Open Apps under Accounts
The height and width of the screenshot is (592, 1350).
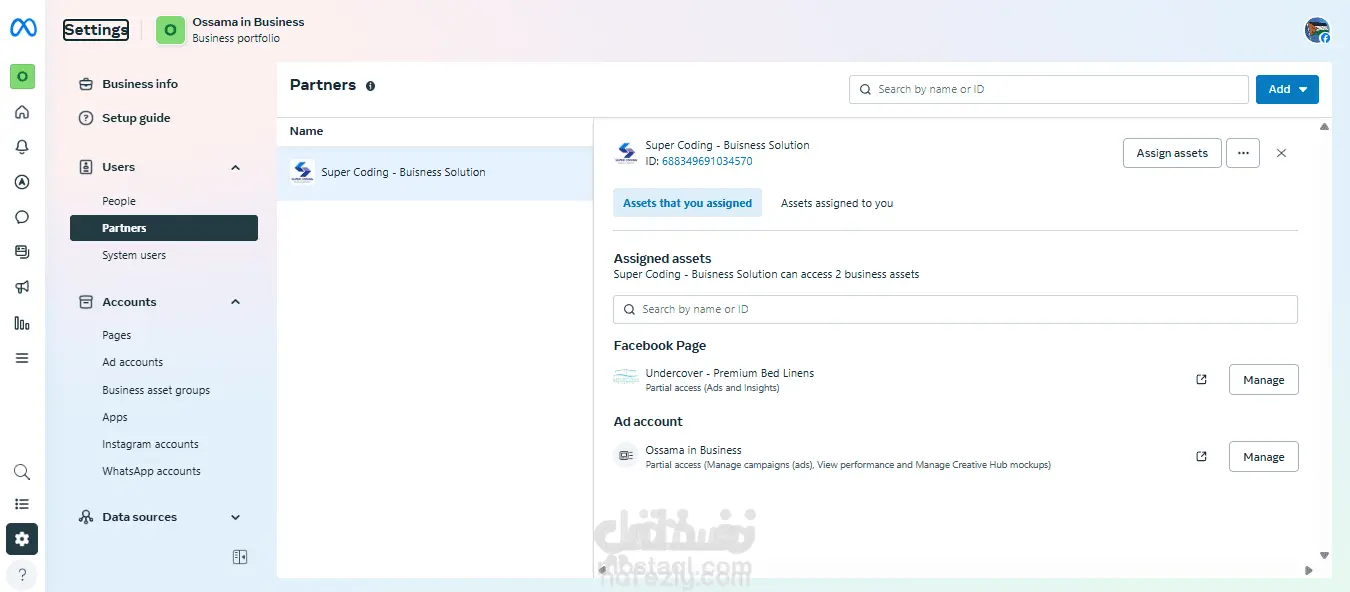point(115,417)
